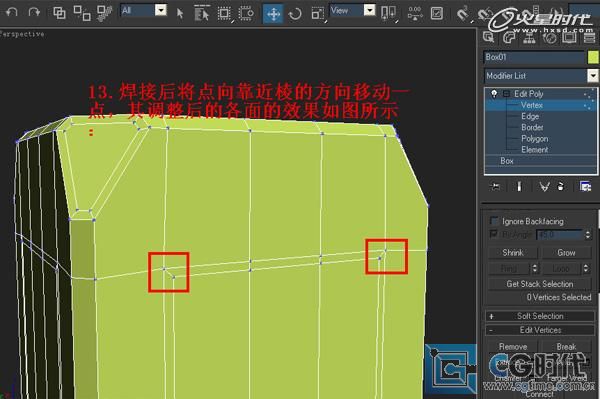Click the By Angle spinner arrows
This screenshot has height=399, width=600.
pyautogui.click(x=588, y=234)
